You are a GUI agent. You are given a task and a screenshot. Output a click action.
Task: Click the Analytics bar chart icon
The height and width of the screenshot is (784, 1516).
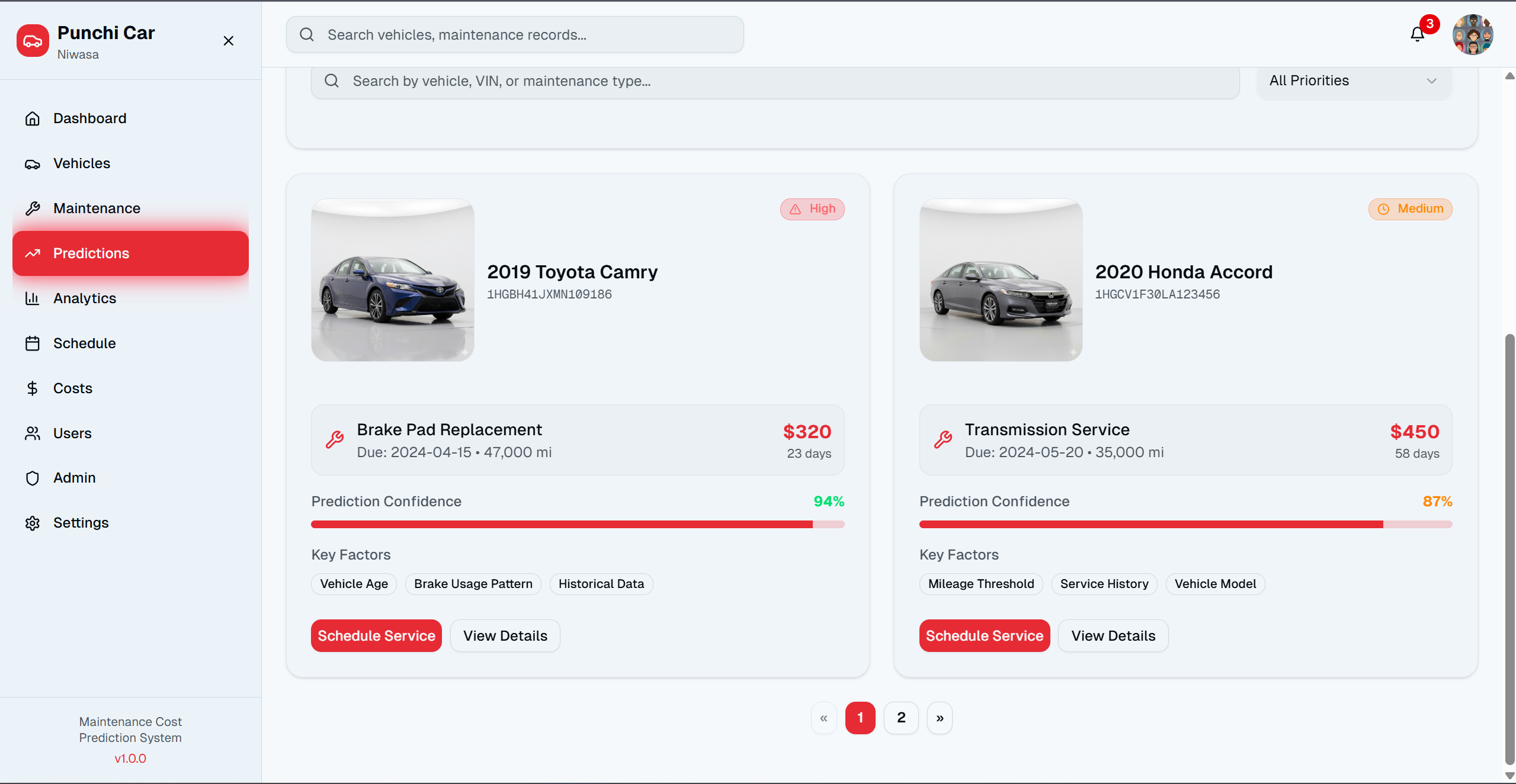[33, 298]
